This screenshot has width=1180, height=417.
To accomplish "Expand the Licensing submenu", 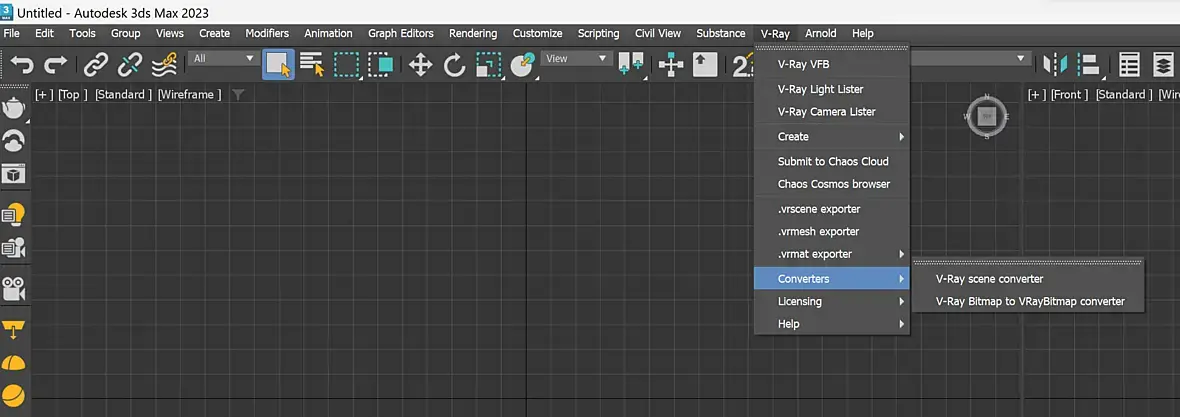I will coord(832,301).
